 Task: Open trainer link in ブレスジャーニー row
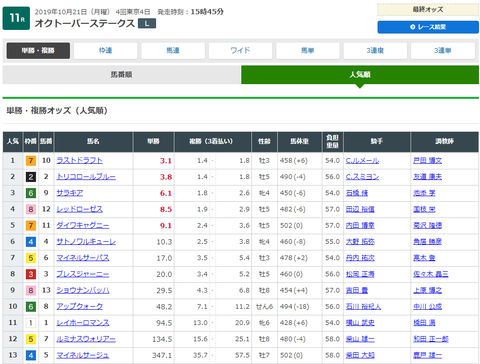431,274
